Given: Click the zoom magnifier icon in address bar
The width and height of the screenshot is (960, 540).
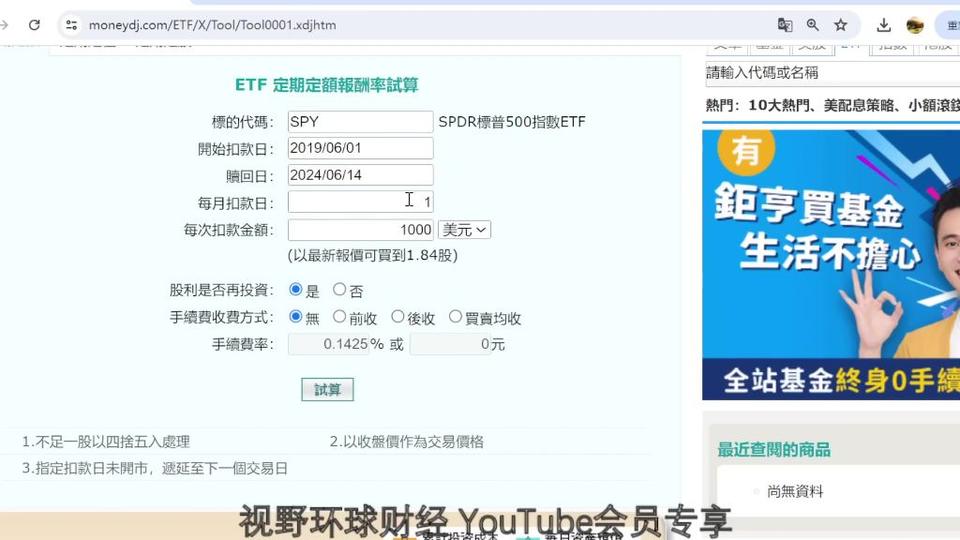Looking at the screenshot, I should 812,25.
